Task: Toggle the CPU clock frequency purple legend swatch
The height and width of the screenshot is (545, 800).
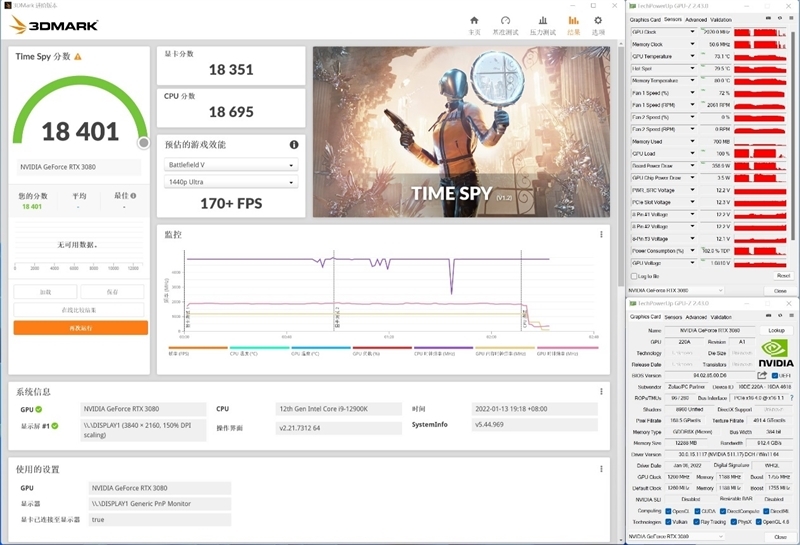Action: coord(443,348)
